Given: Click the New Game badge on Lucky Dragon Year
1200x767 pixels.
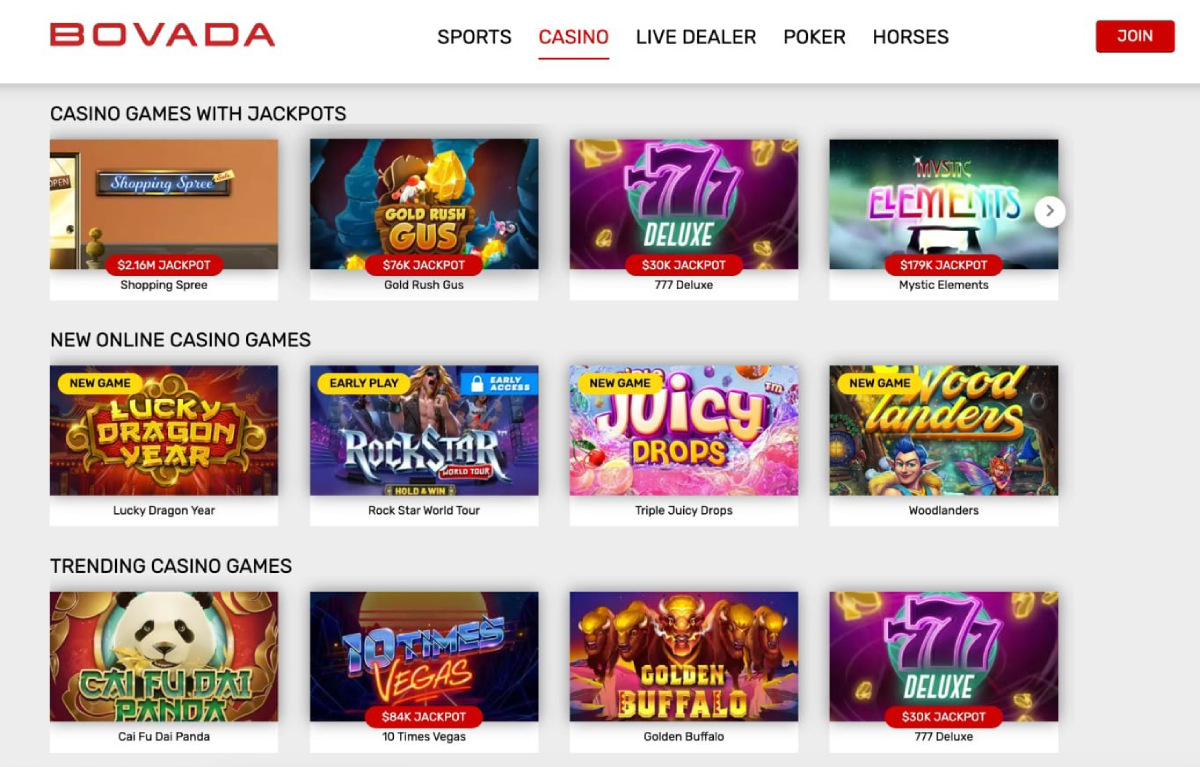Looking at the screenshot, I should click(x=100, y=383).
